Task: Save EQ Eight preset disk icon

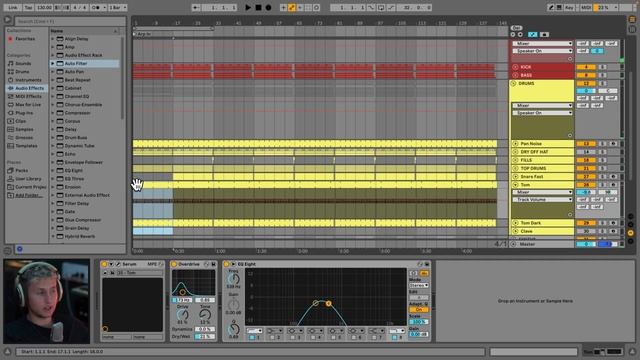Action: coord(427,264)
